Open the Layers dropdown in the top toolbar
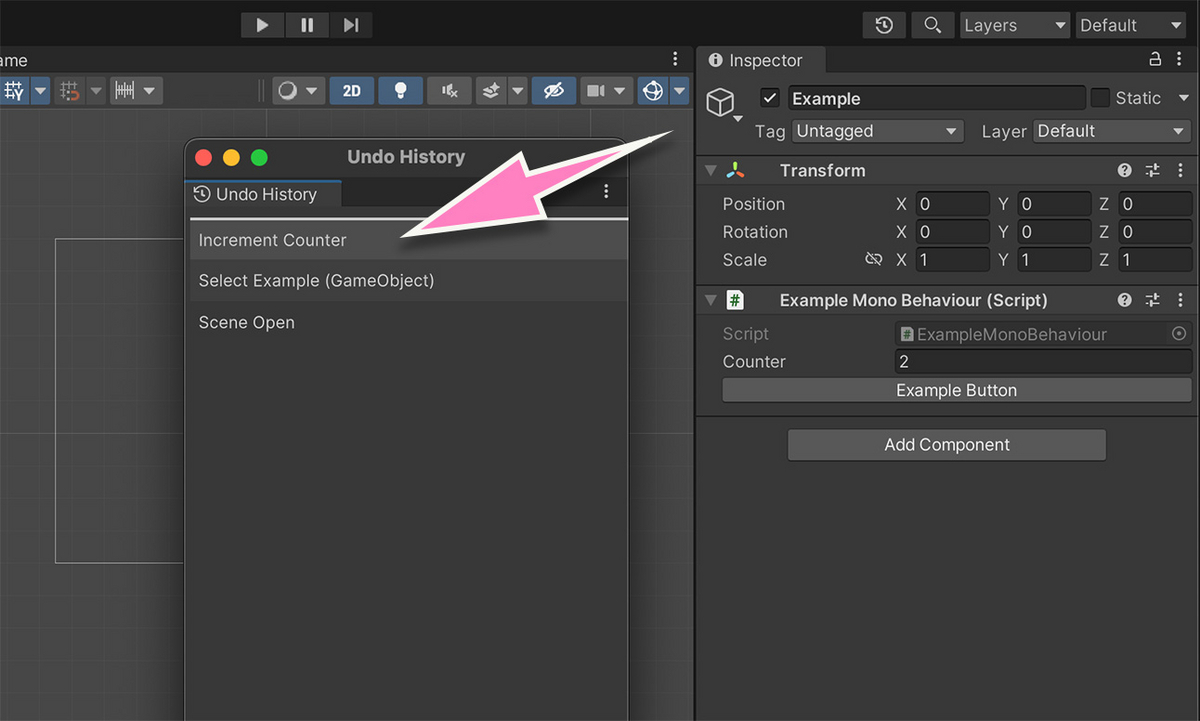Screen dimensions: 1200x721 point(1015,25)
